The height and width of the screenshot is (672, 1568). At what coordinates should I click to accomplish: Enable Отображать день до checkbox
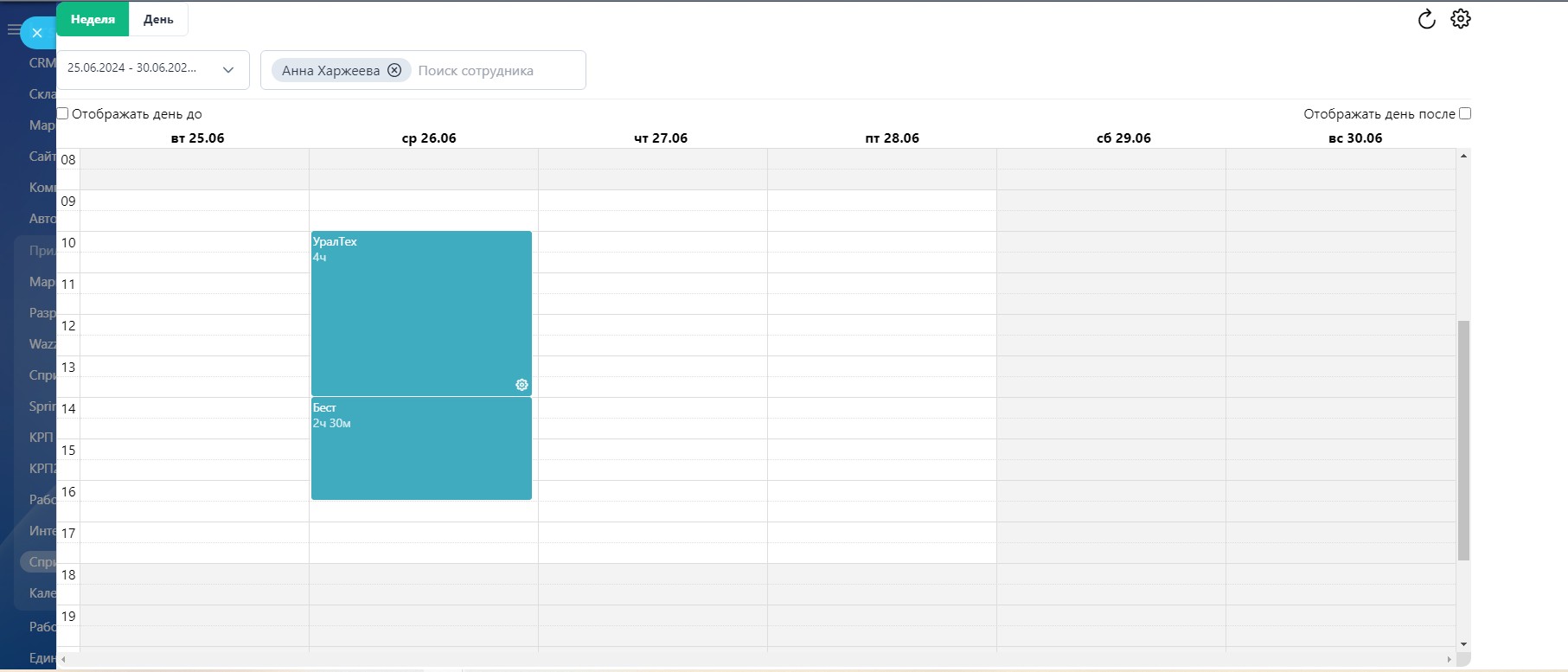[62, 113]
